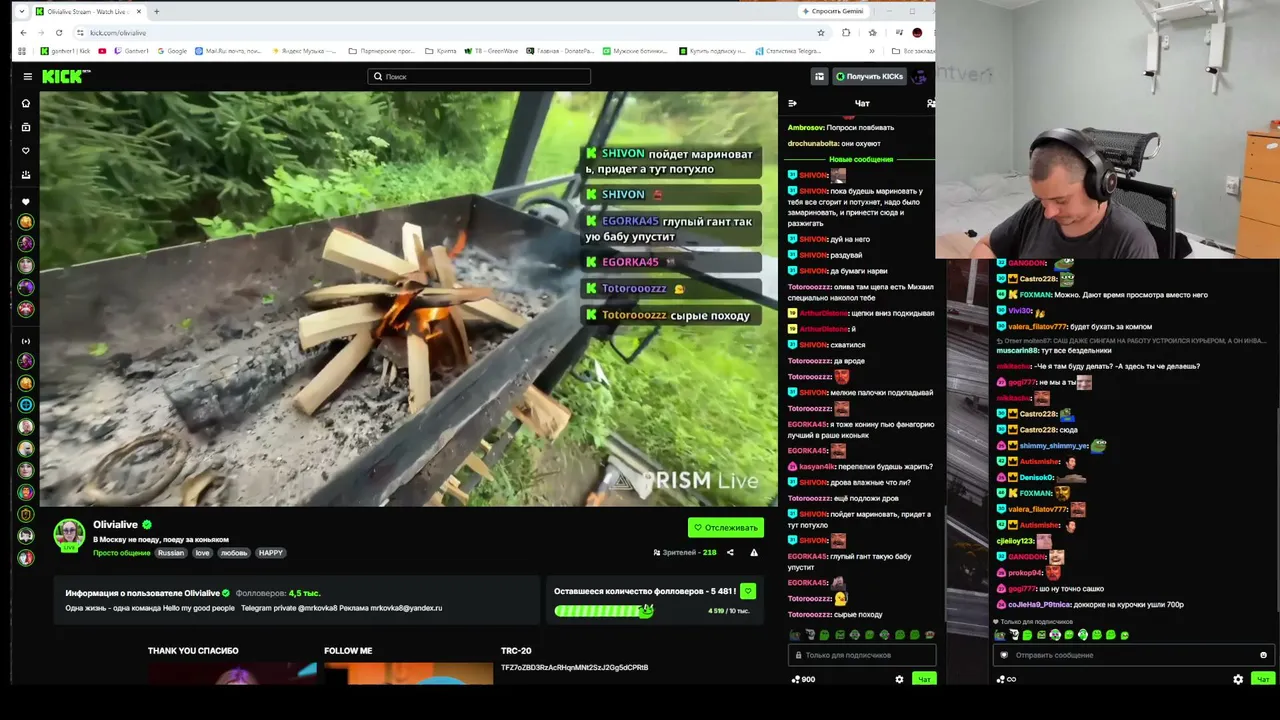Go back with browser back arrow
This screenshot has width=1280, height=720.
pyautogui.click(x=23, y=32)
